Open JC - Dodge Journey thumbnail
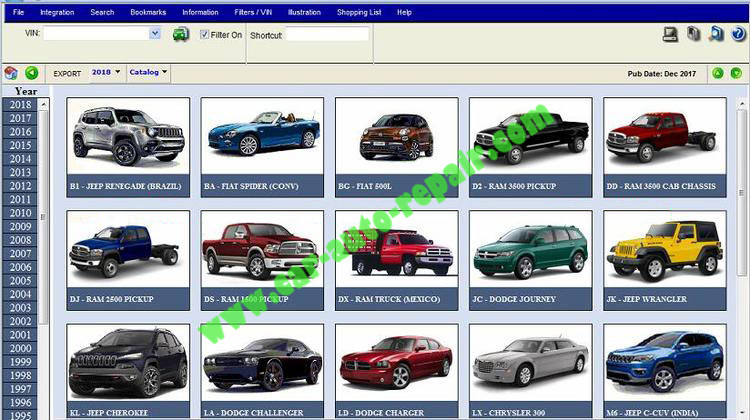The image size is (750, 420). click(x=530, y=261)
